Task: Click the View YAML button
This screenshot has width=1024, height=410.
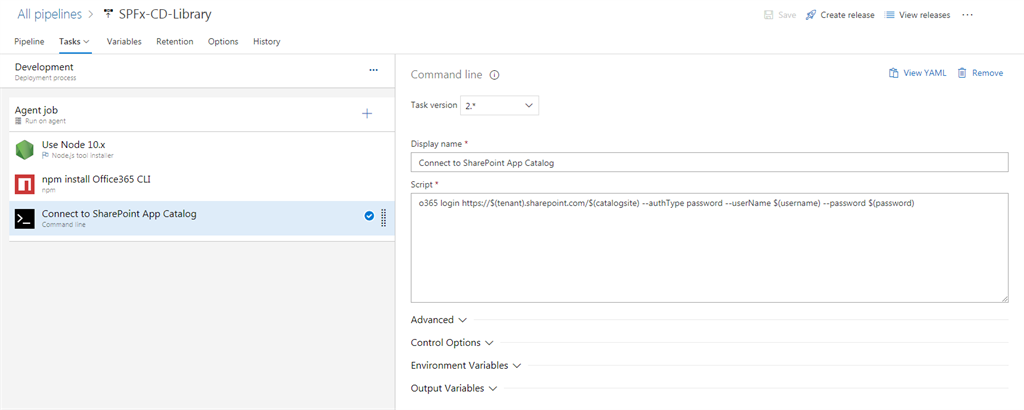Action: pos(916,73)
